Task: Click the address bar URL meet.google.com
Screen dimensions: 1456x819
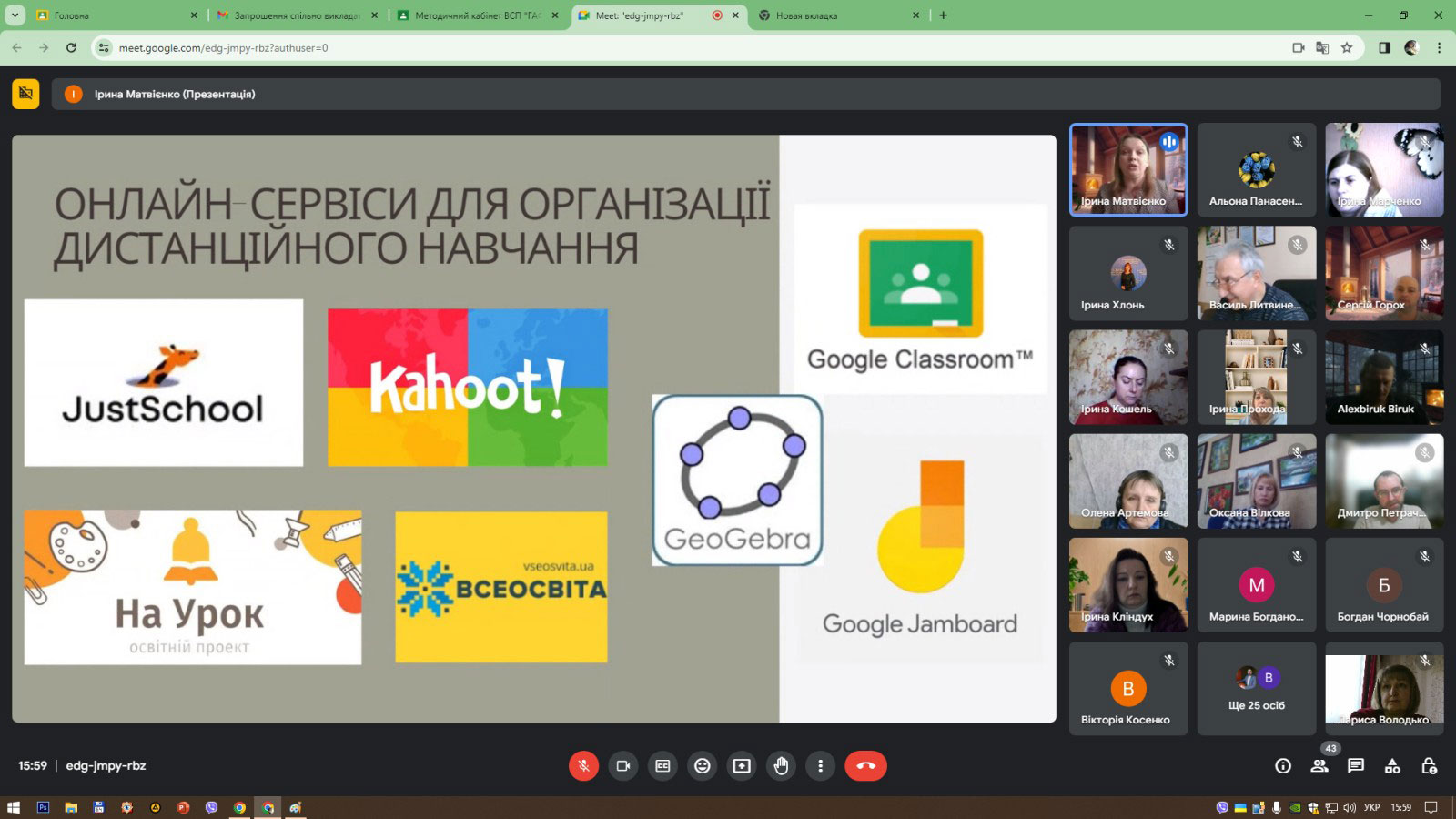Action: pyautogui.click(x=224, y=47)
